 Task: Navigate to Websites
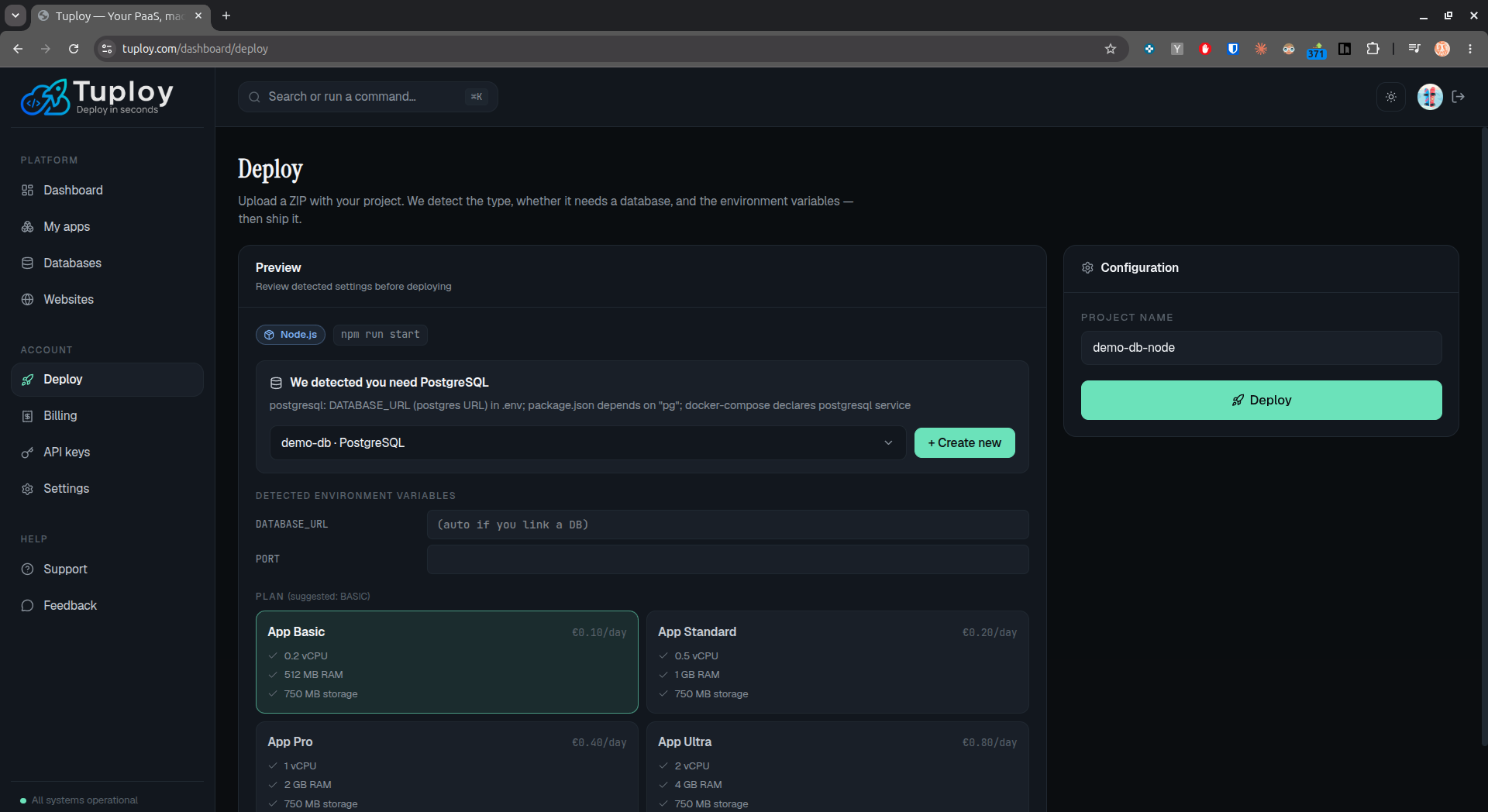[107, 300]
